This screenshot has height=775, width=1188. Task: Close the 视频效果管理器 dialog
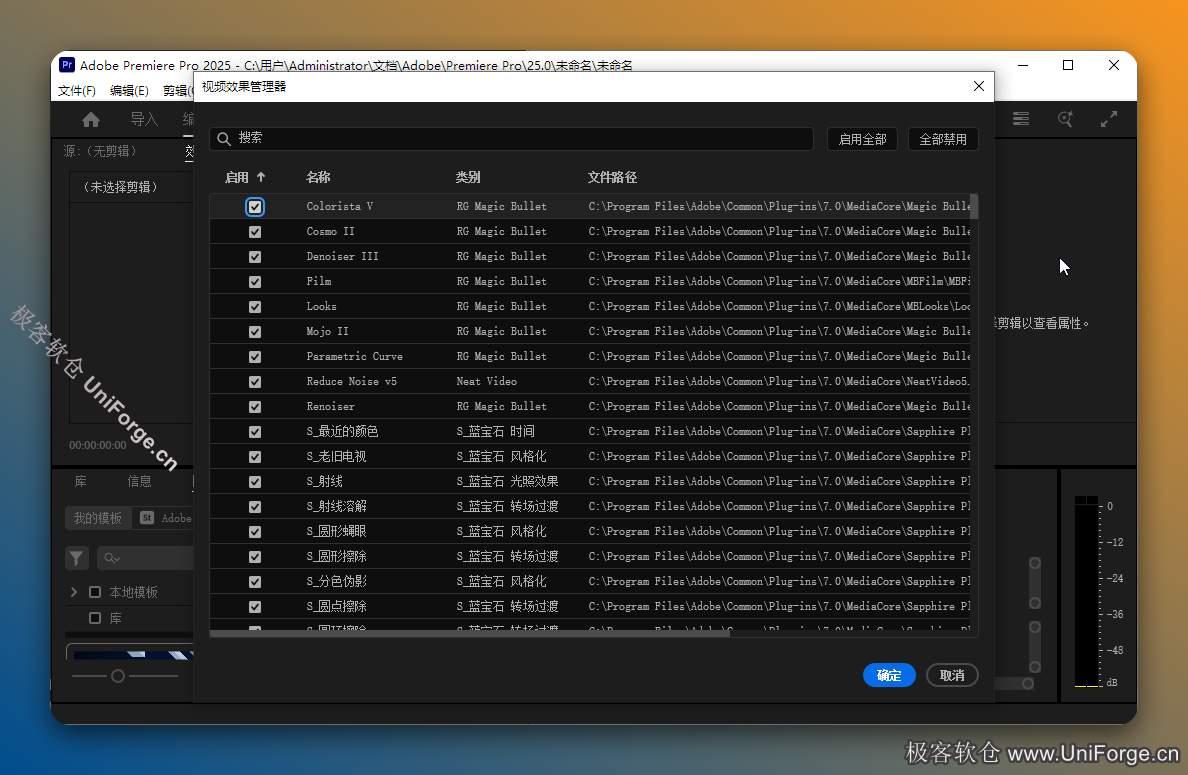[x=979, y=86]
